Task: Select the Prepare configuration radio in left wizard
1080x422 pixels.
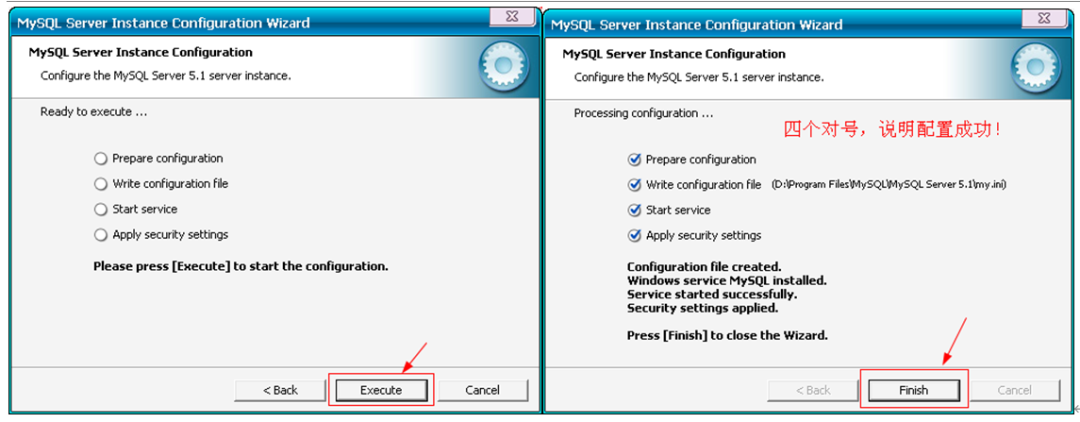Action: point(101,159)
